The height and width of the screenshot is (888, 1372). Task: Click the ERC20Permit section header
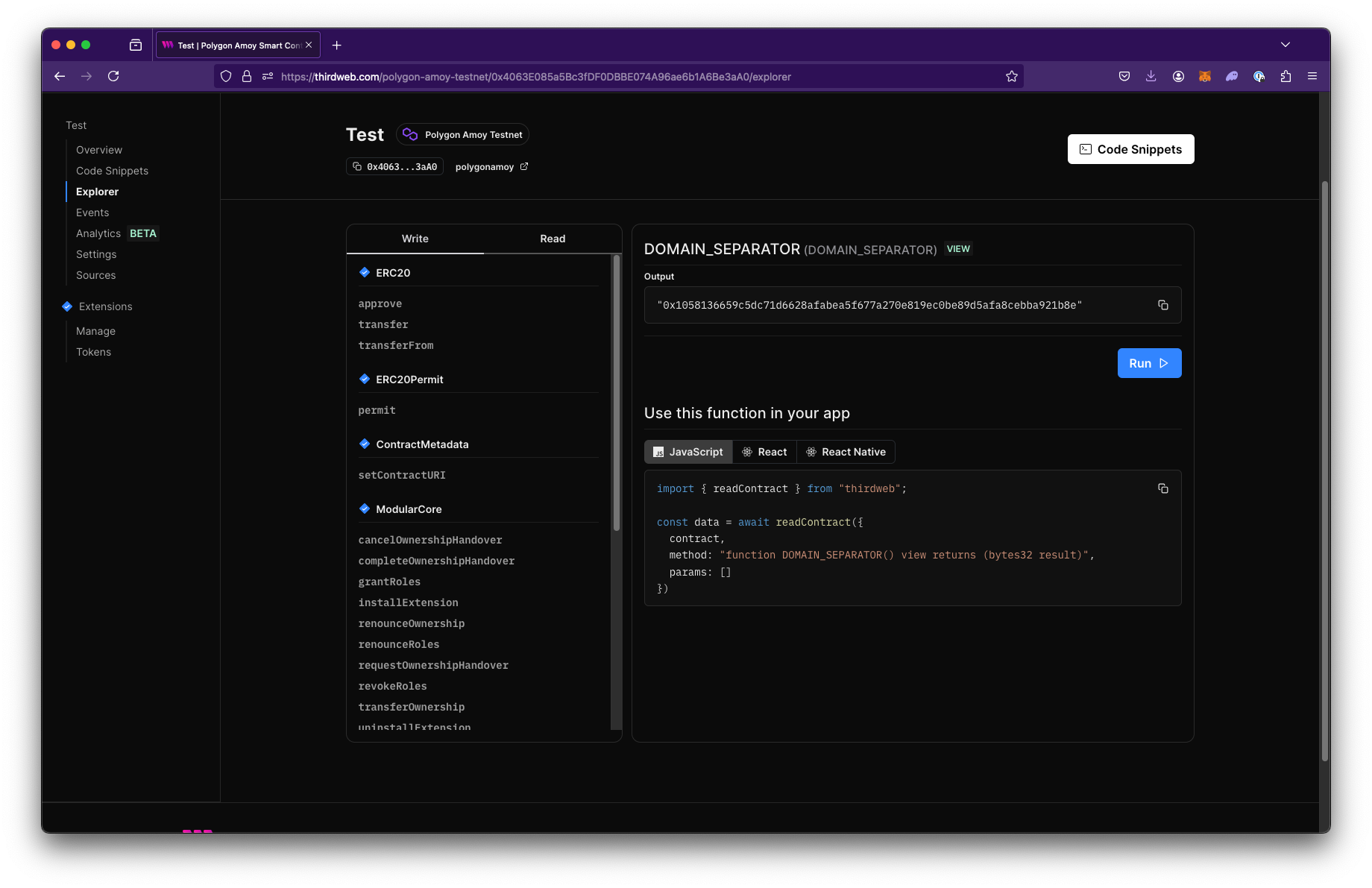409,380
